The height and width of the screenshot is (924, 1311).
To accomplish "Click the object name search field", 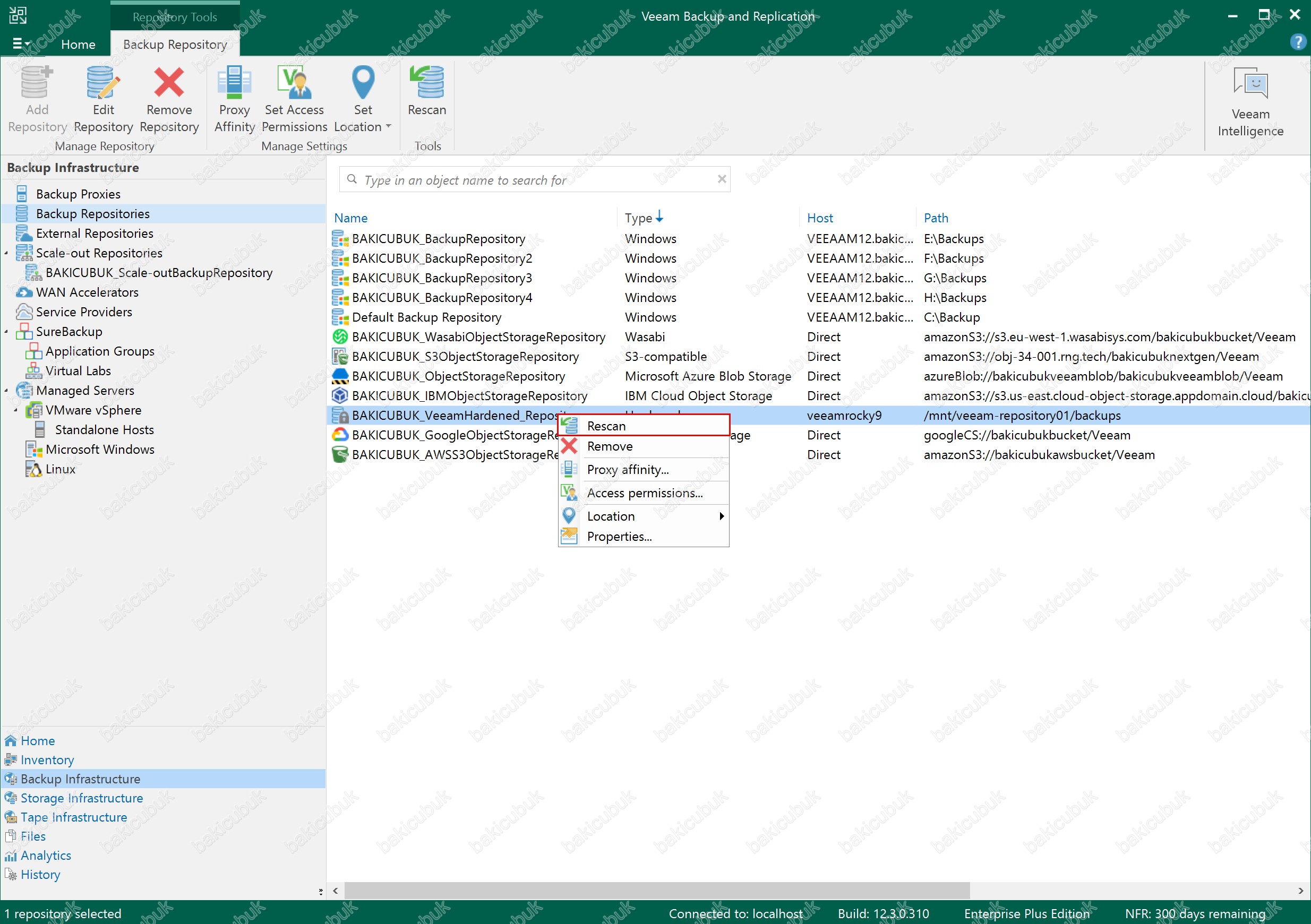I will tap(535, 180).
